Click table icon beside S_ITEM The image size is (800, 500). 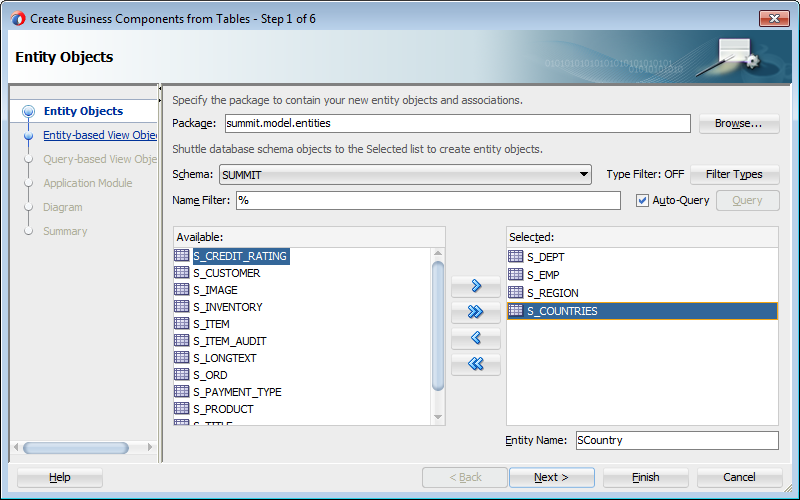pos(182,323)
